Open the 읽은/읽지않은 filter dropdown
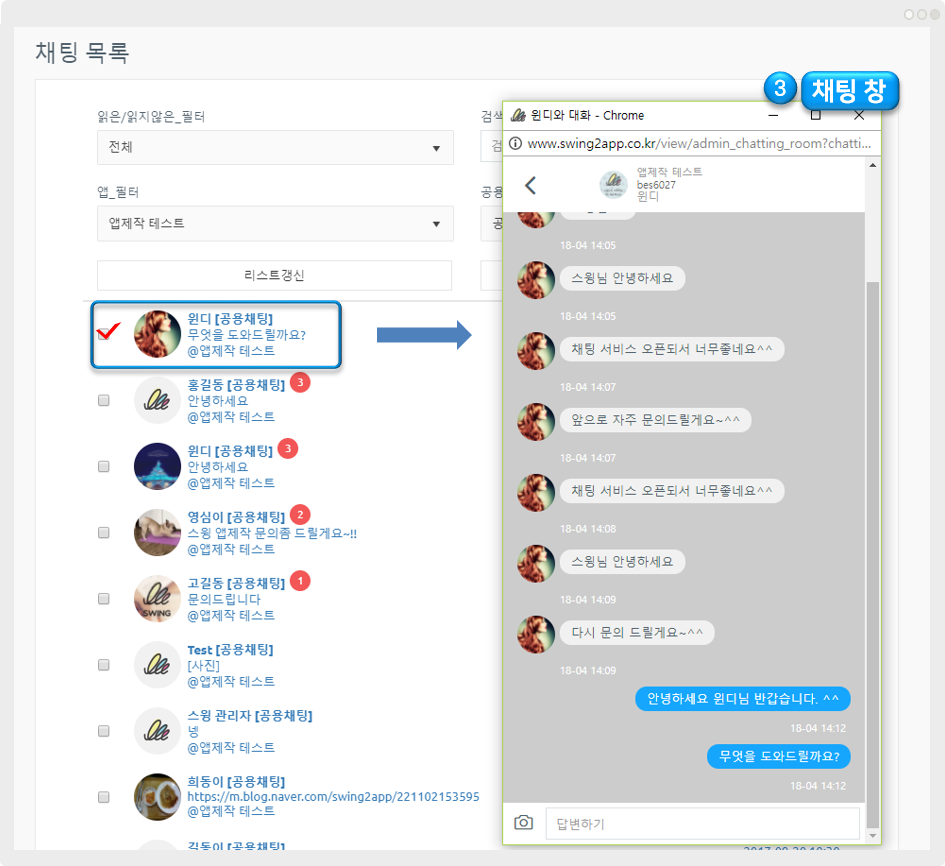The image size is (945, 866). tap(275, 148)
